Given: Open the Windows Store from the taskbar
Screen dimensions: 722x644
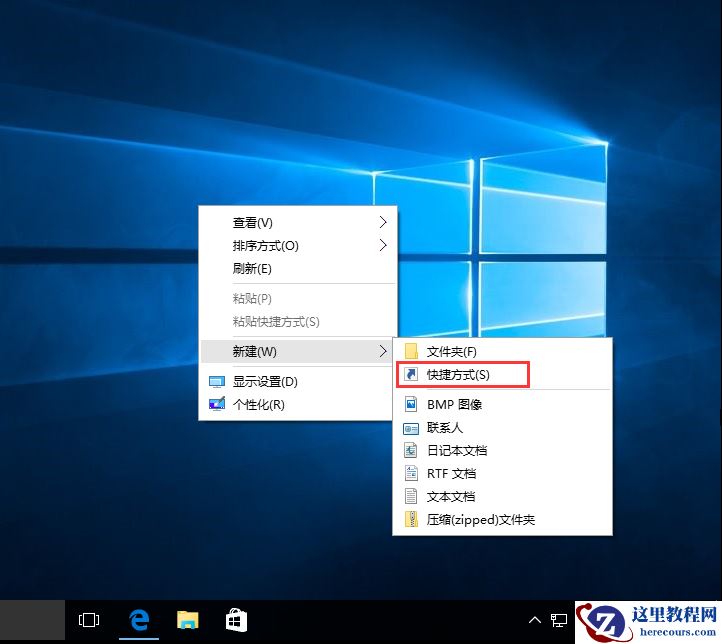Looking at the screenshot, I should (236, 620).
